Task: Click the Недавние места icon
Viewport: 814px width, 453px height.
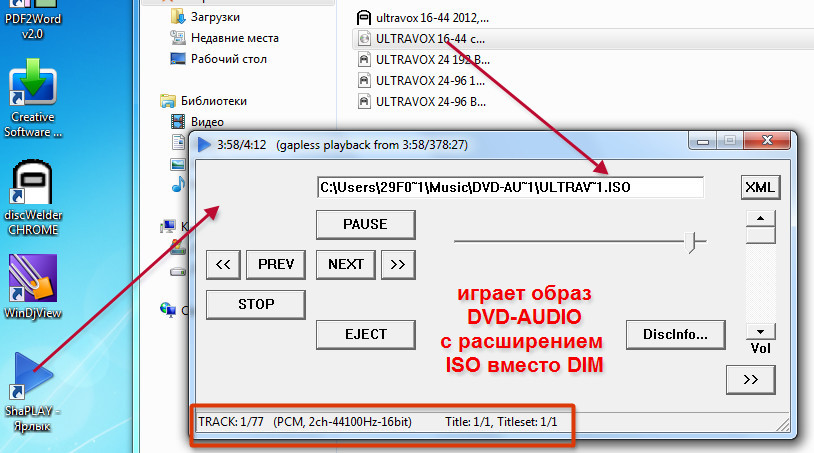Action: [178, 38]
